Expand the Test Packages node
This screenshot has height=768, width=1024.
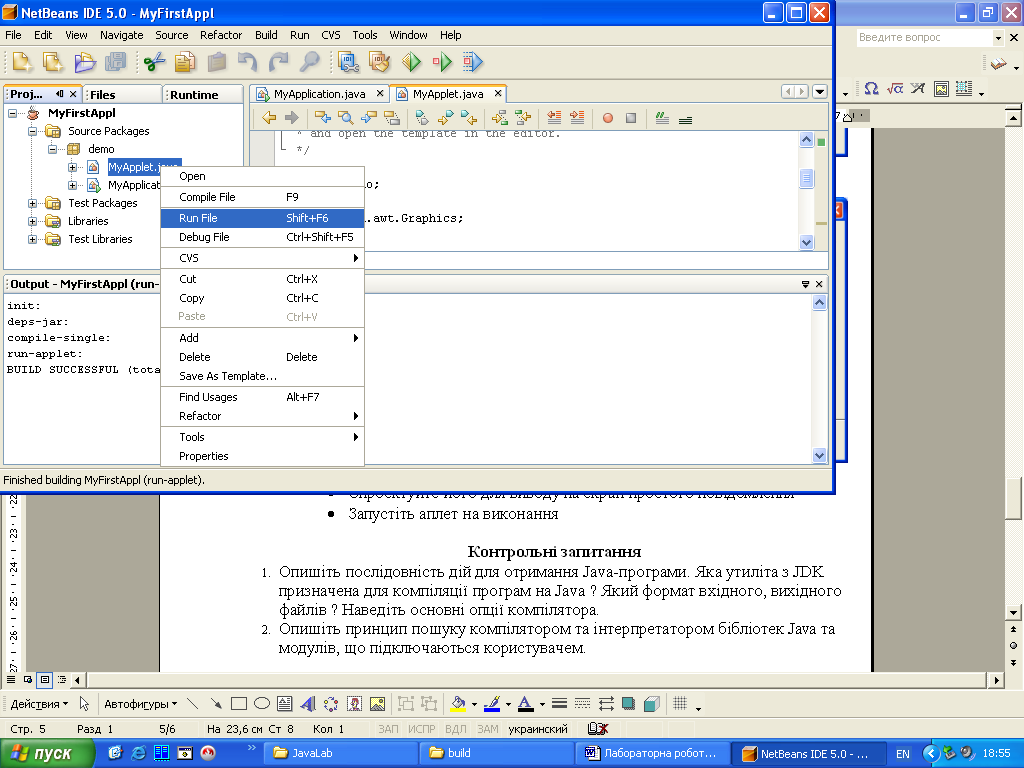[32, 203]
